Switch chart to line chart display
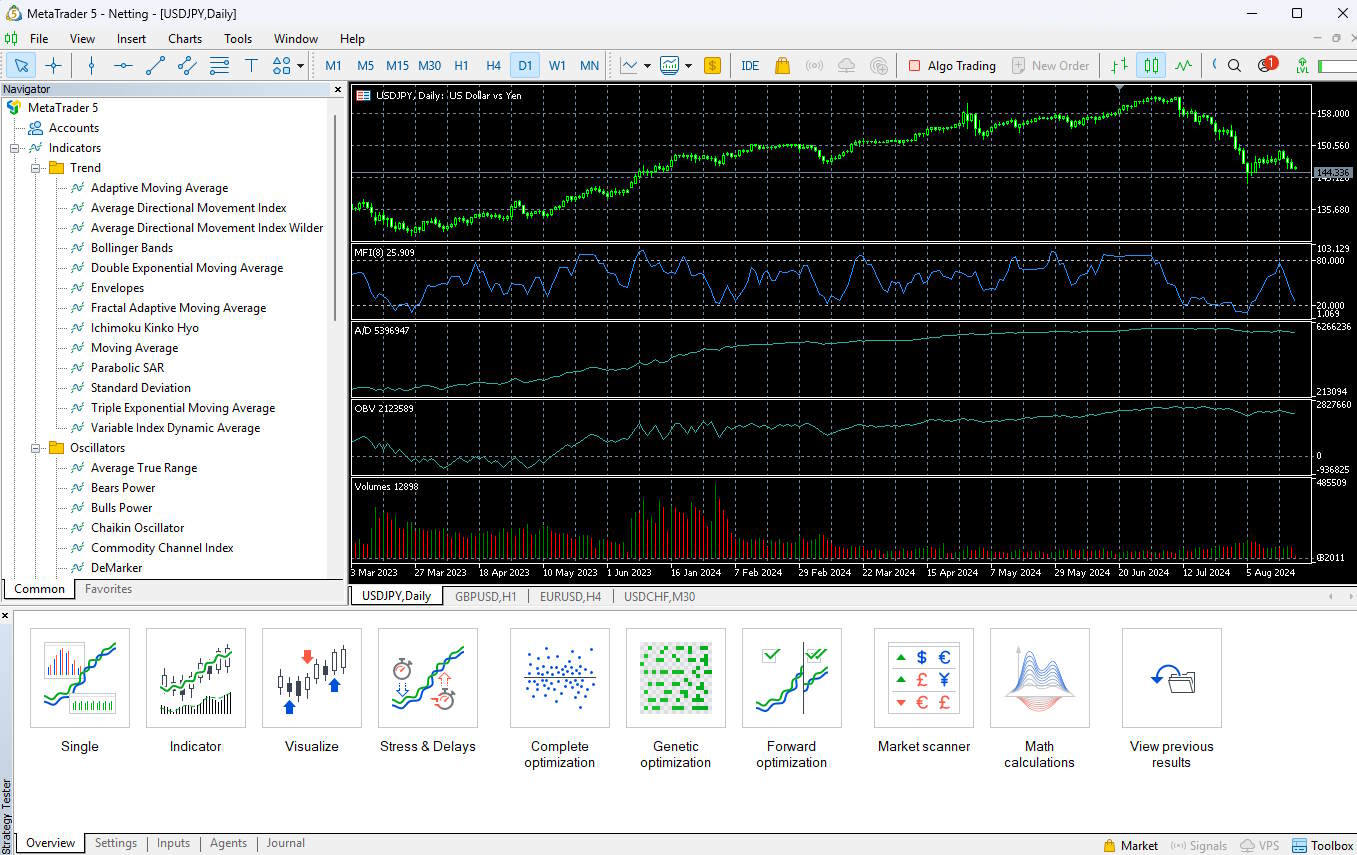The image size is (1357, 855). 1184,66
